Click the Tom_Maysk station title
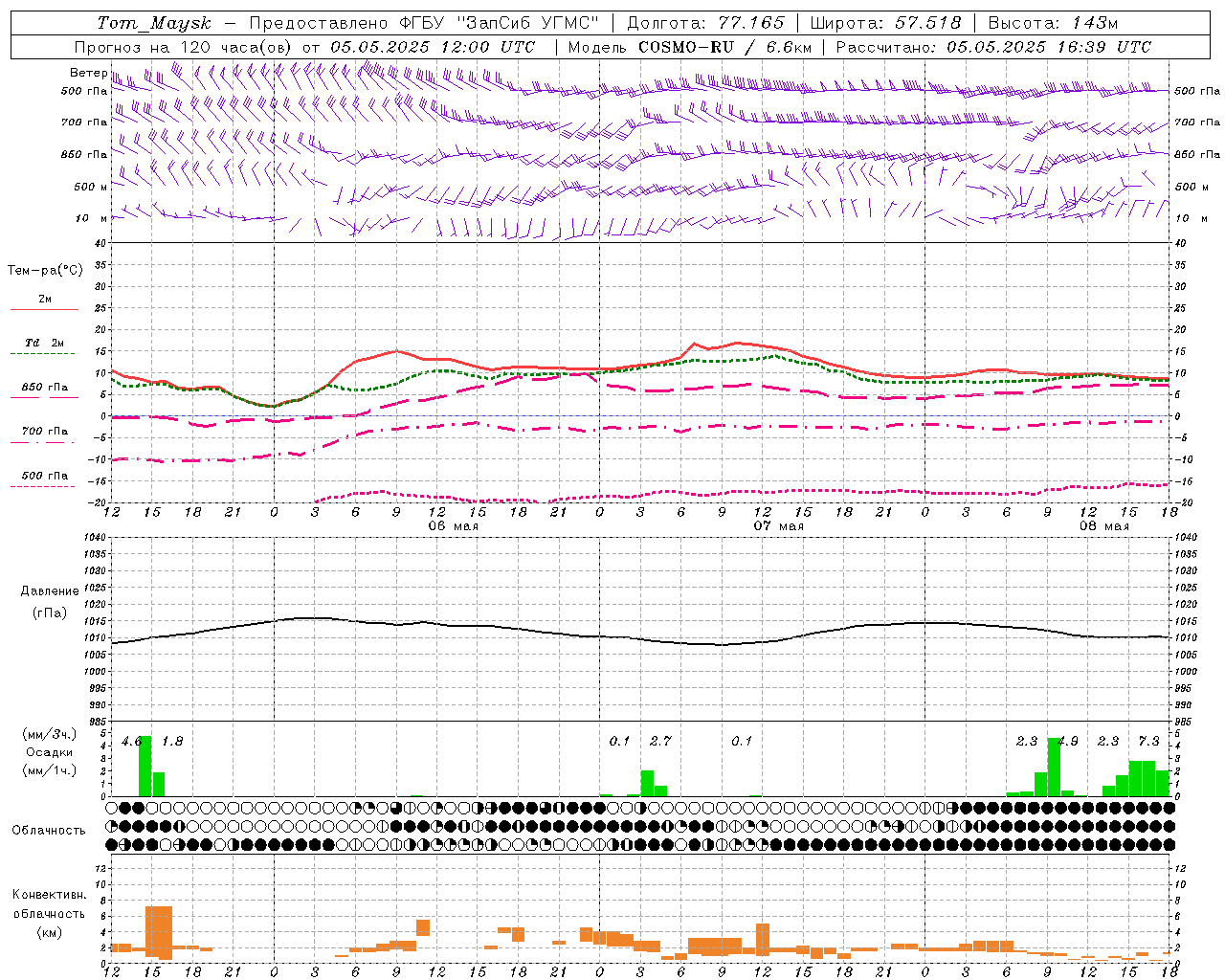Viewport: 1225px width, 980px height. click(154, 23)
